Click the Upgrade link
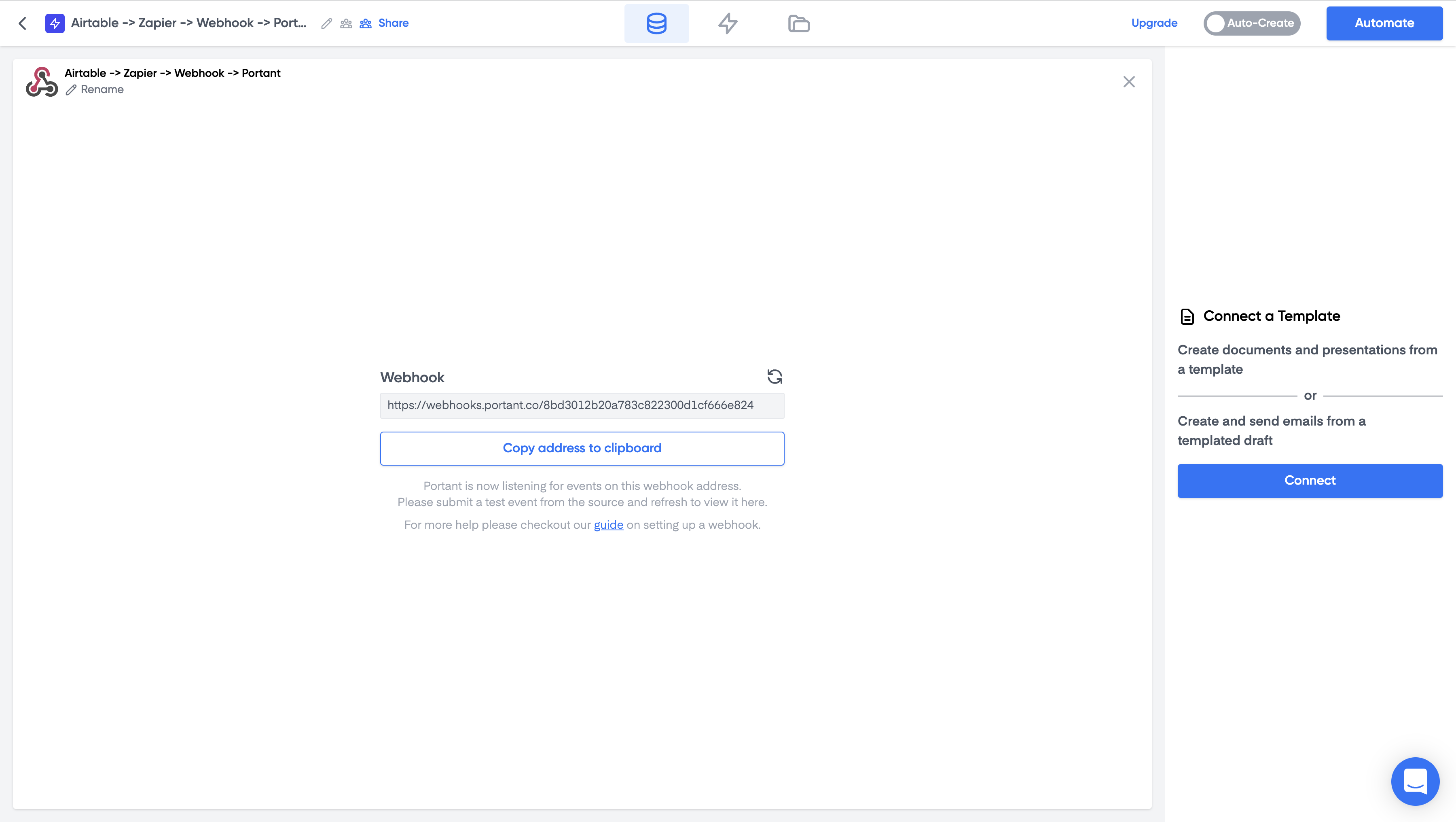1456x822 pixels. [x=1154, y=23]
